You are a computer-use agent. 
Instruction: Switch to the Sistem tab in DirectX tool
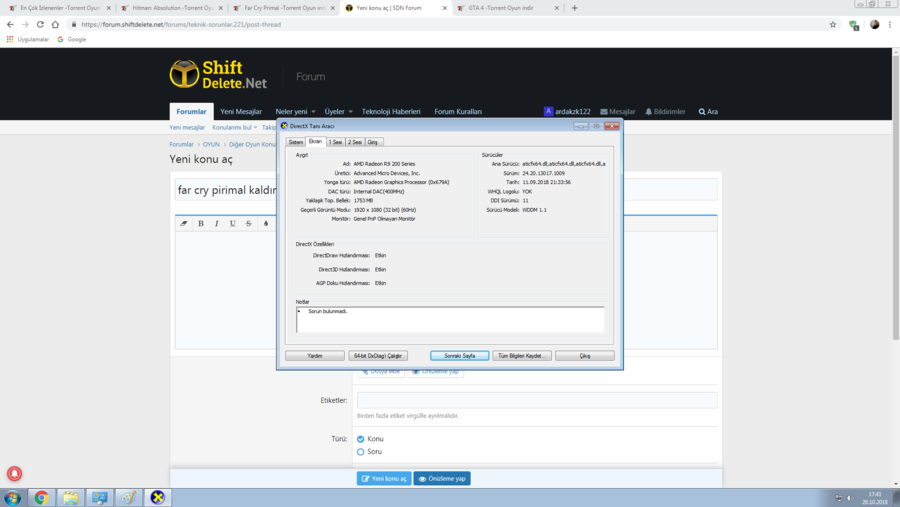click(296, 142)
